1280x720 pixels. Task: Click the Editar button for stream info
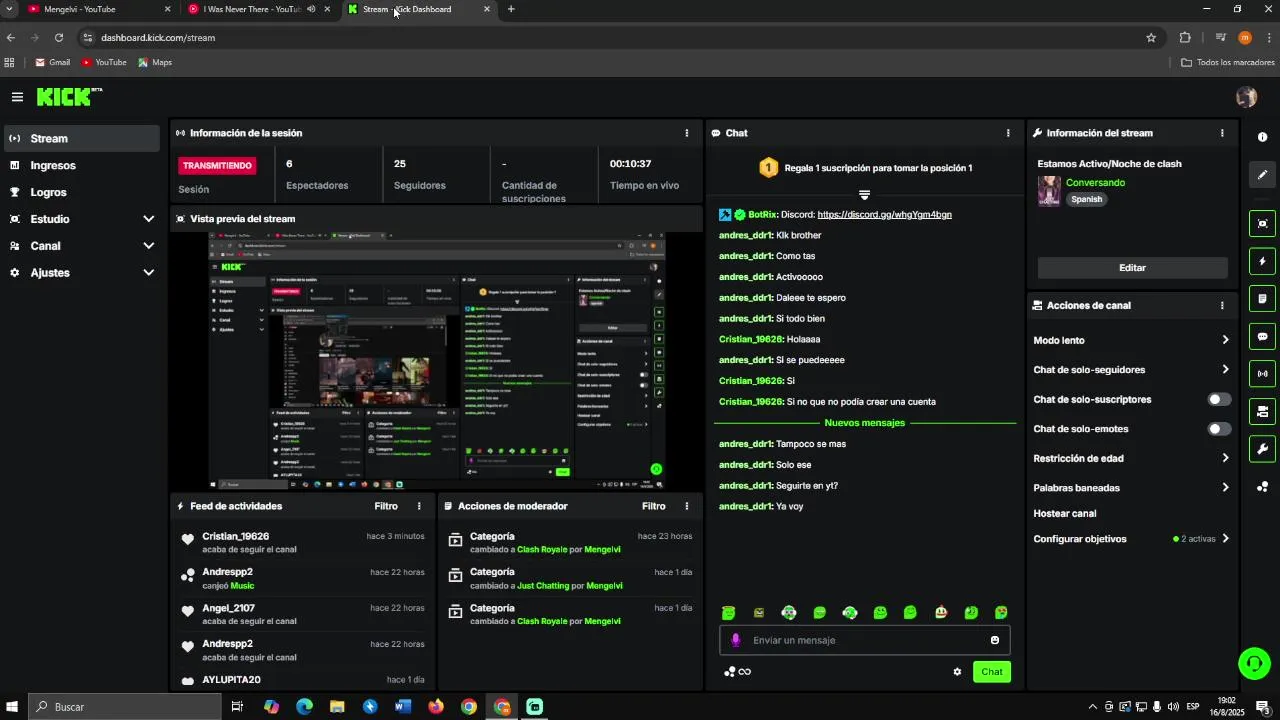pyautogui.click(x=1132, y=268)
